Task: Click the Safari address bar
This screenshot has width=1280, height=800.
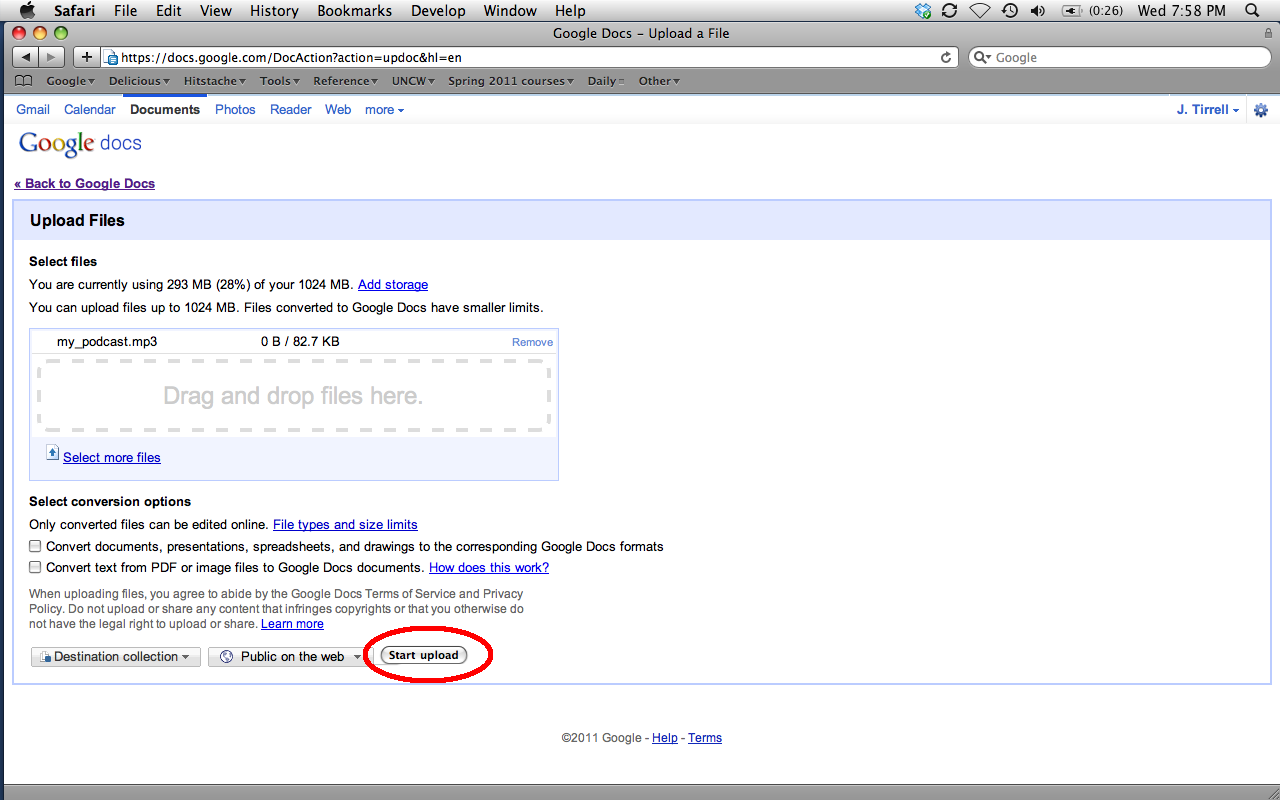Action: click(530, 57)
